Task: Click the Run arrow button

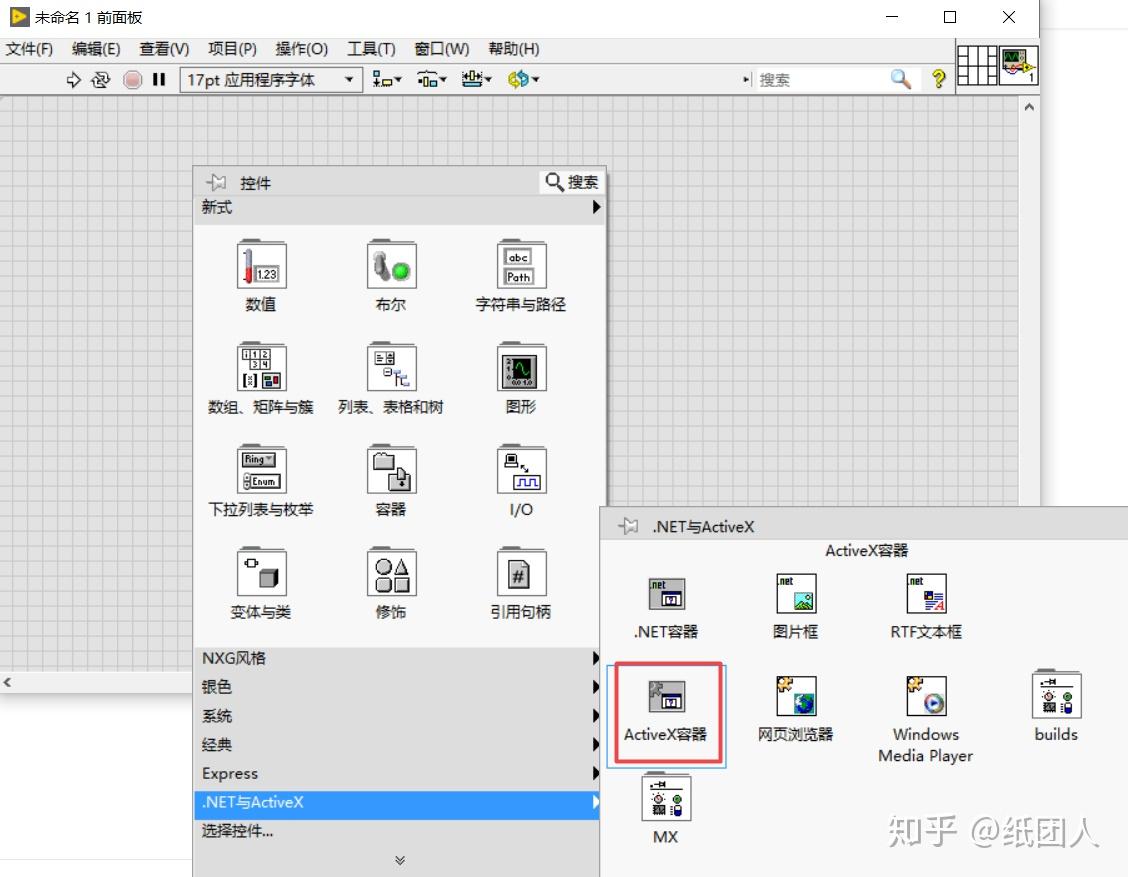Action: pyautogui.click(x=73, y=79)
